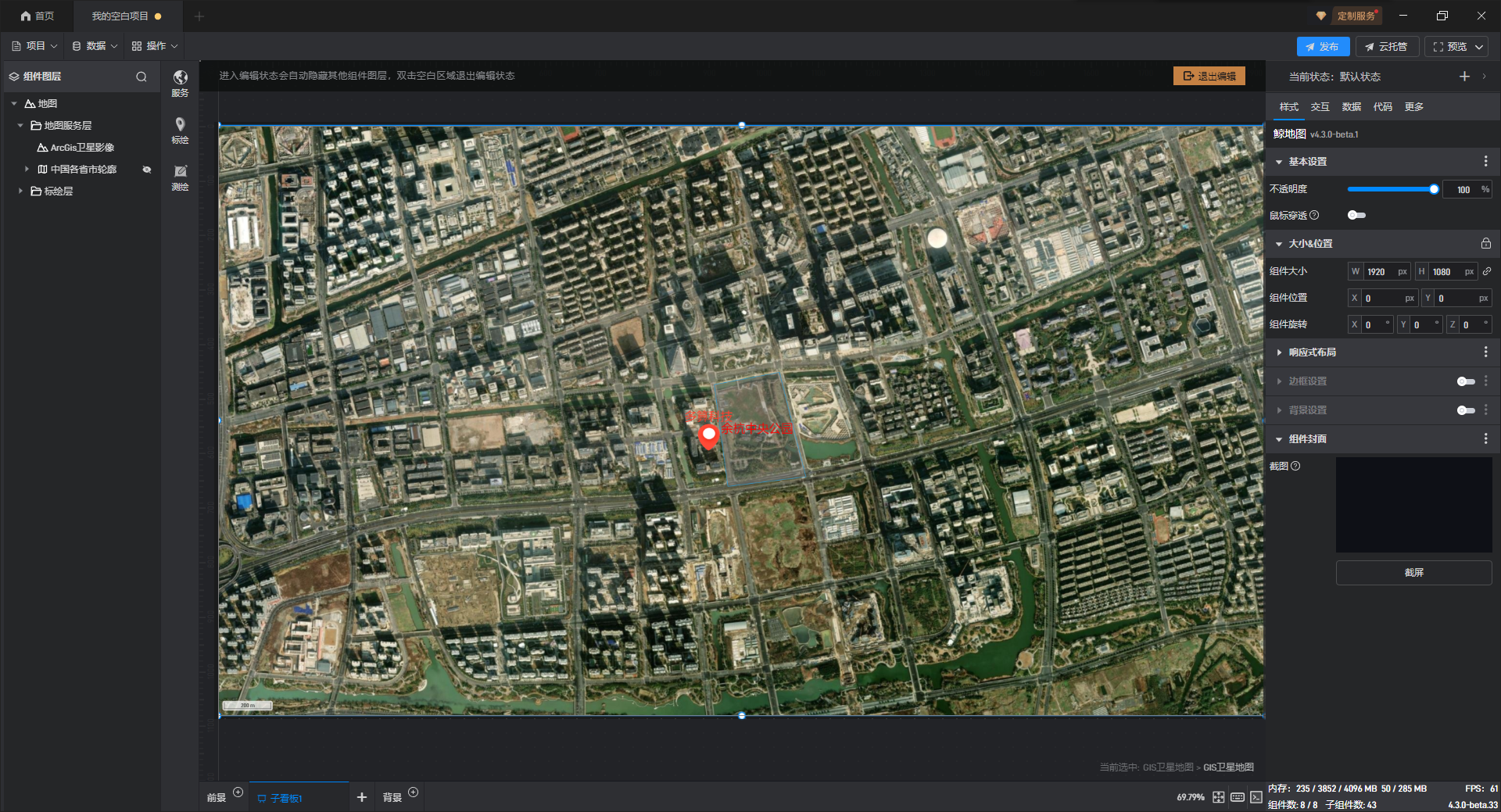Add background layer with 背景 plus icon

point(413,792)
